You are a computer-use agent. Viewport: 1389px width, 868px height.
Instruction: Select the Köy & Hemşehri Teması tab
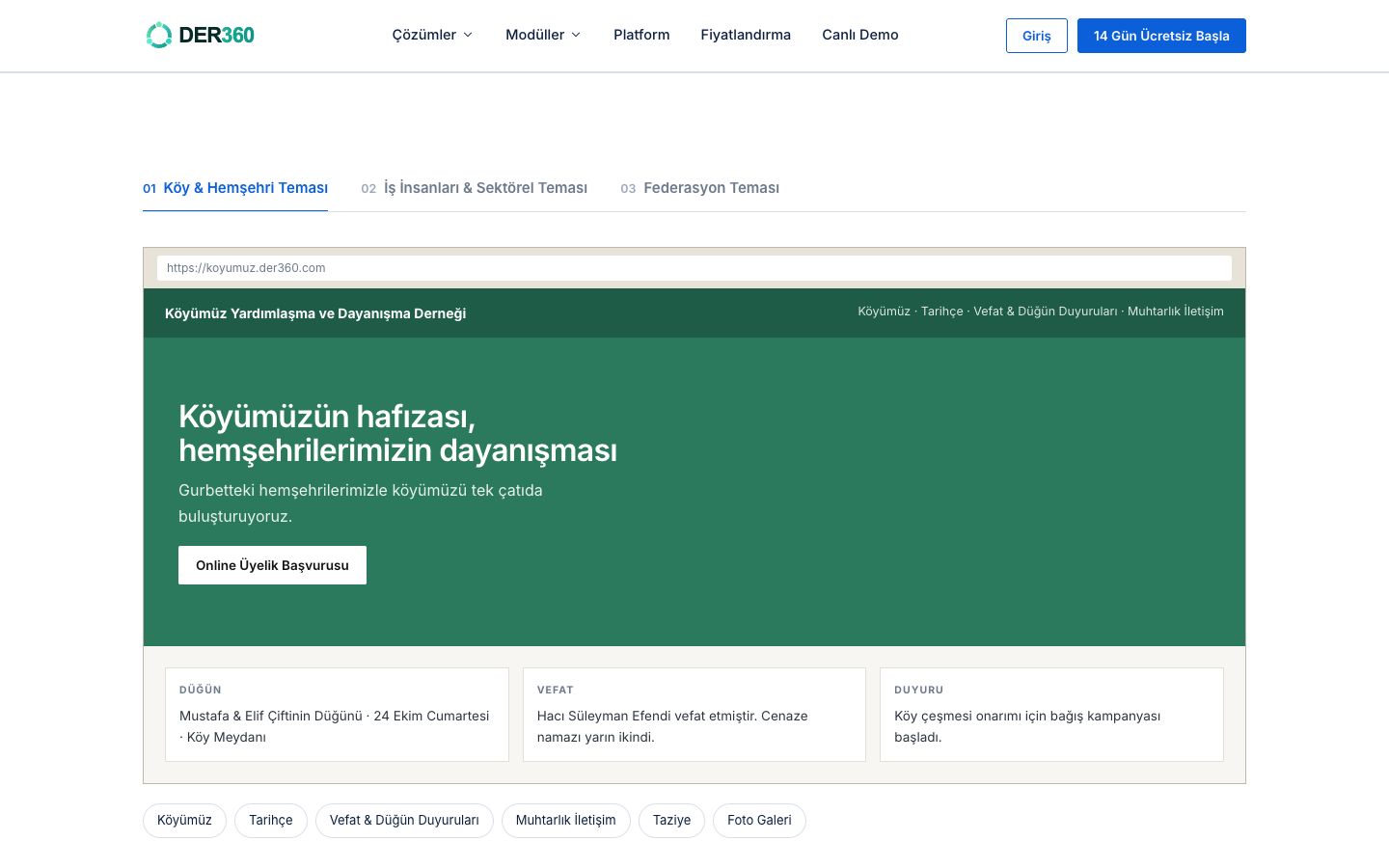(235, 188)
